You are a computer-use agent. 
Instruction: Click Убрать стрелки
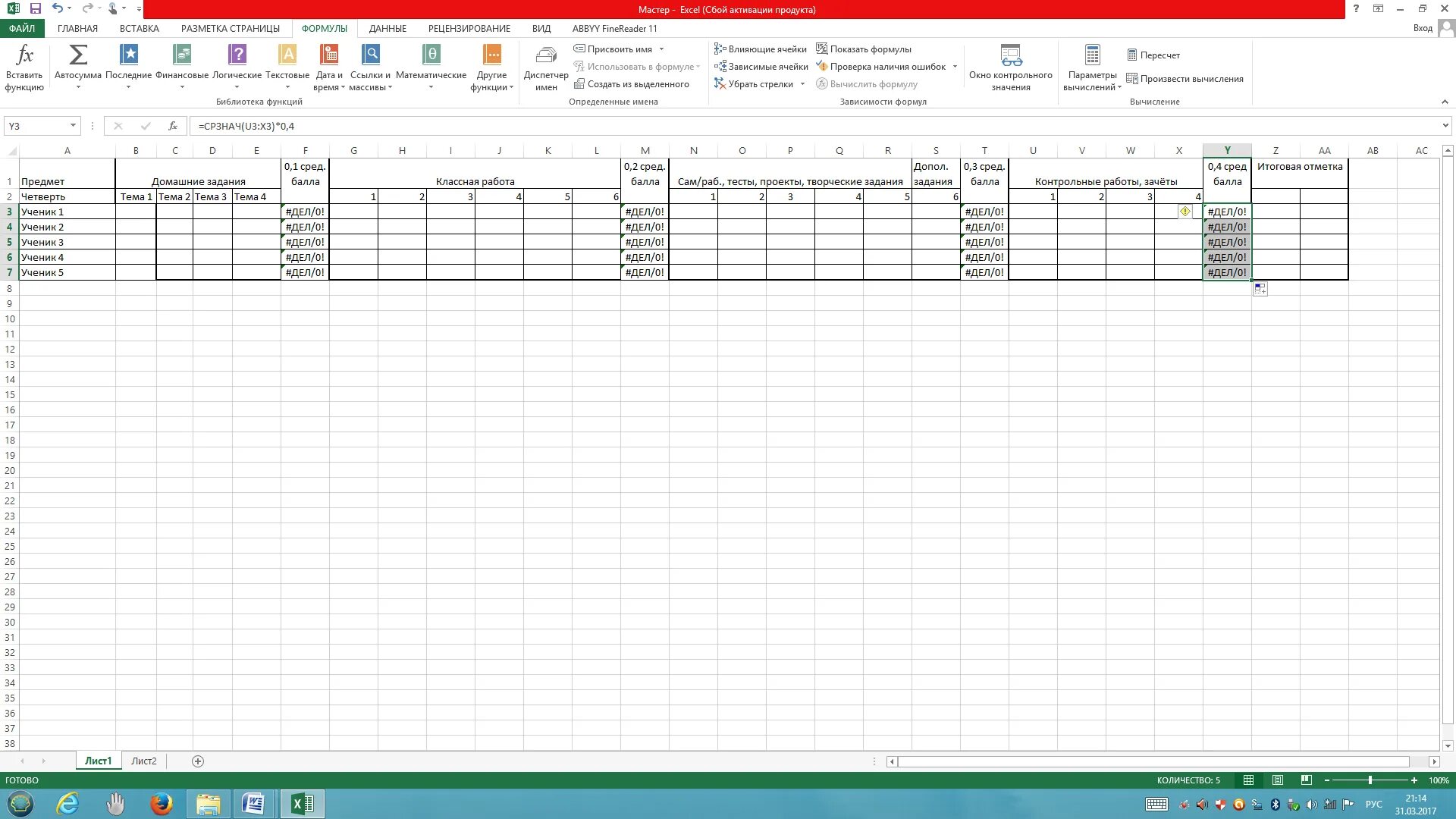(754, 84)
